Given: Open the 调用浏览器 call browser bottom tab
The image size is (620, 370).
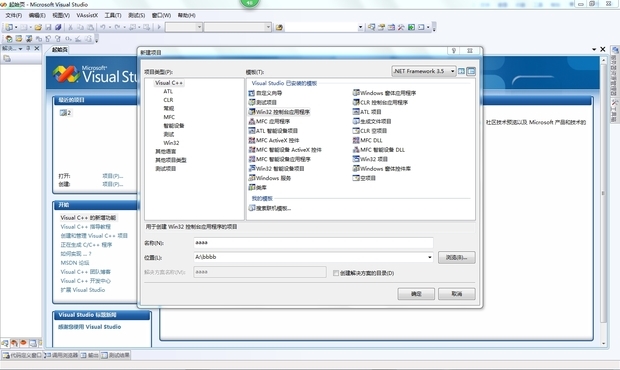Looking at the screenshot, I should [62, 355].
